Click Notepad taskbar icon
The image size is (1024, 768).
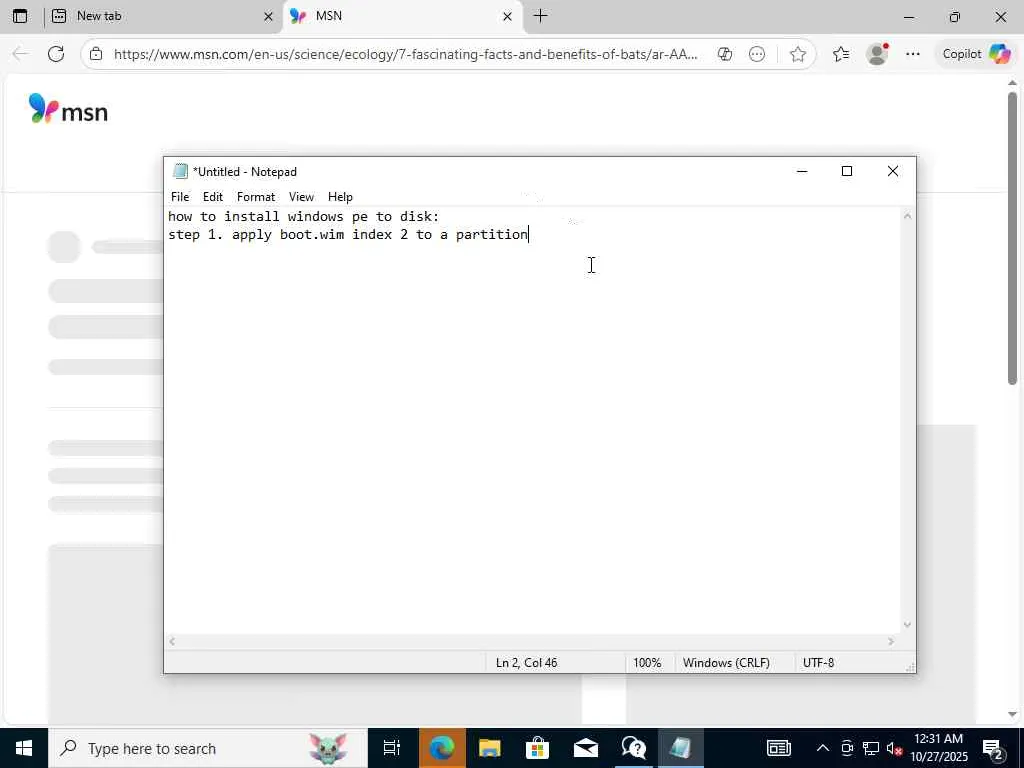680,748
